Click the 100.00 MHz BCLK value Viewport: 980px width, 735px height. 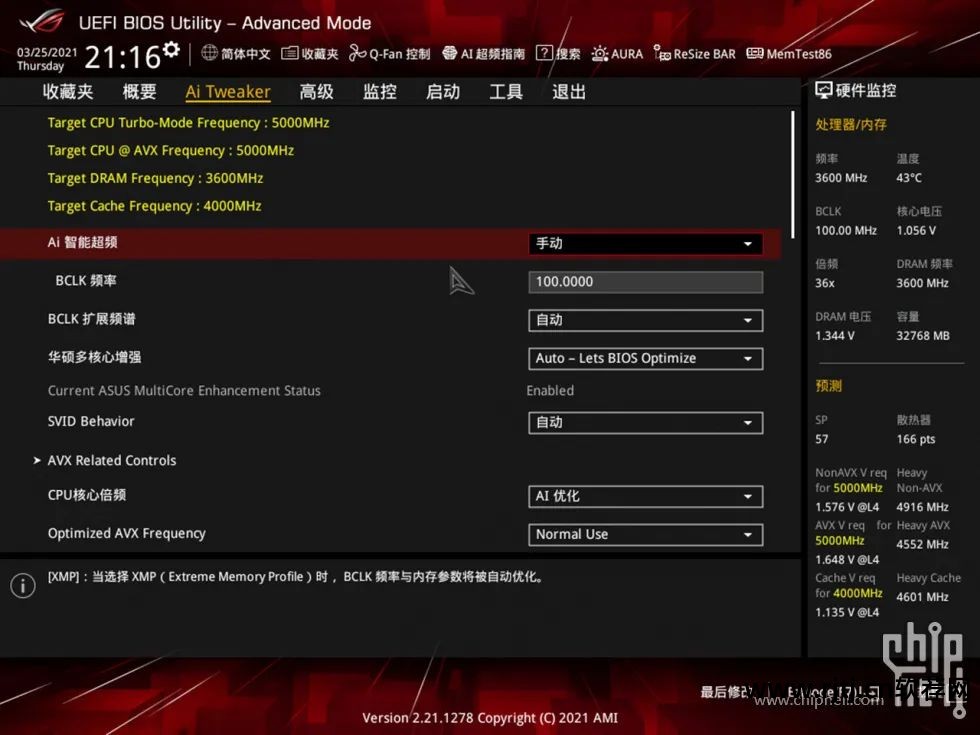click(x=846, y=231)
